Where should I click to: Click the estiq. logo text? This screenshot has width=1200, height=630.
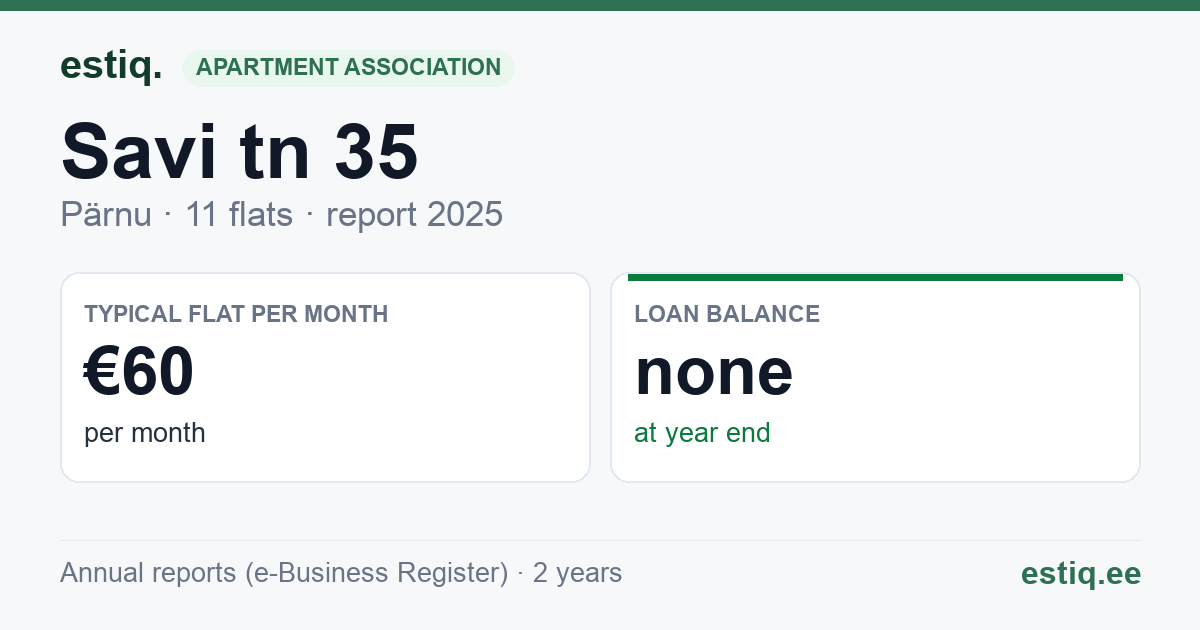[111, 66]
